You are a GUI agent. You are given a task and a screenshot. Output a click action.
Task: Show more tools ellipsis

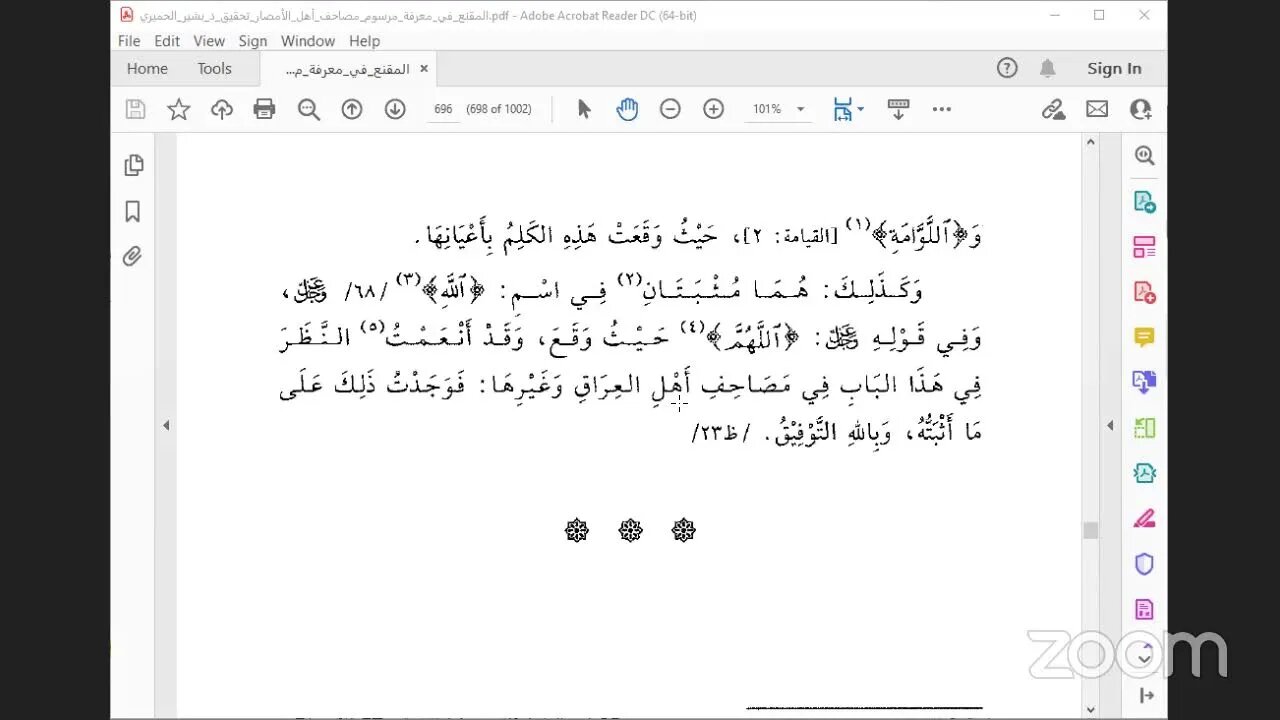[942, 109]
